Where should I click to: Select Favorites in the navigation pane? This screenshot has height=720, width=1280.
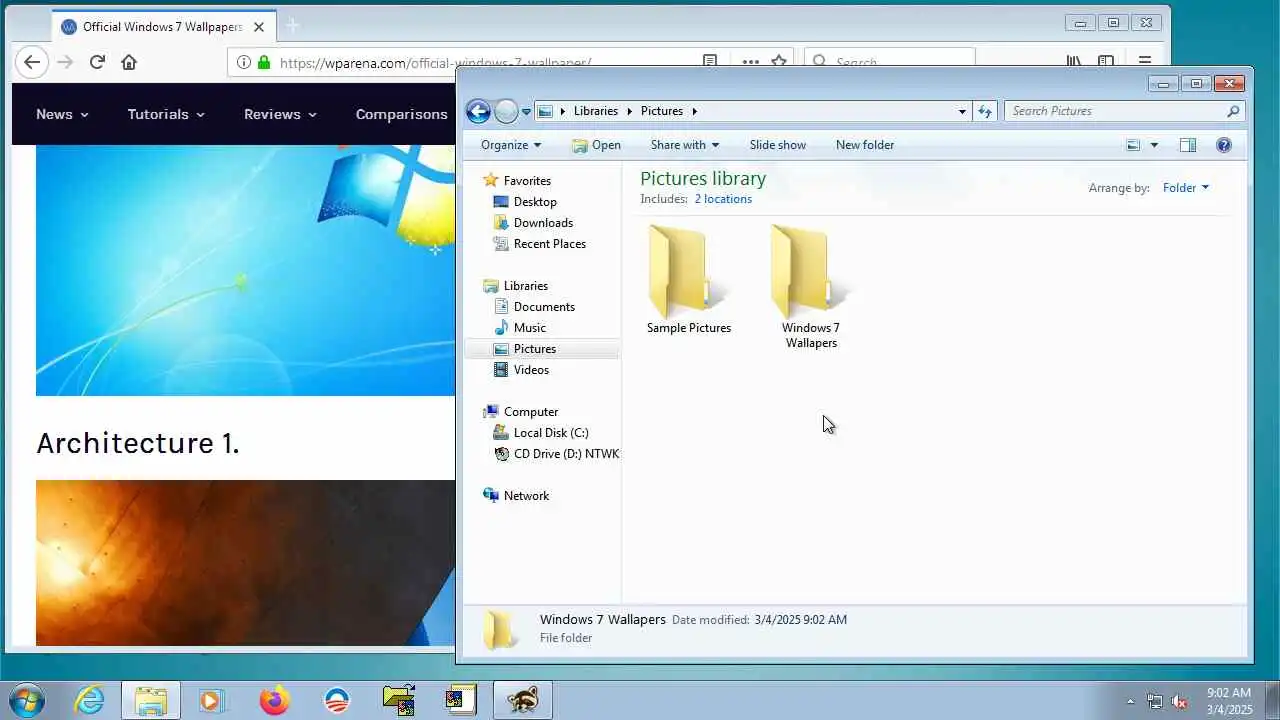527,181
